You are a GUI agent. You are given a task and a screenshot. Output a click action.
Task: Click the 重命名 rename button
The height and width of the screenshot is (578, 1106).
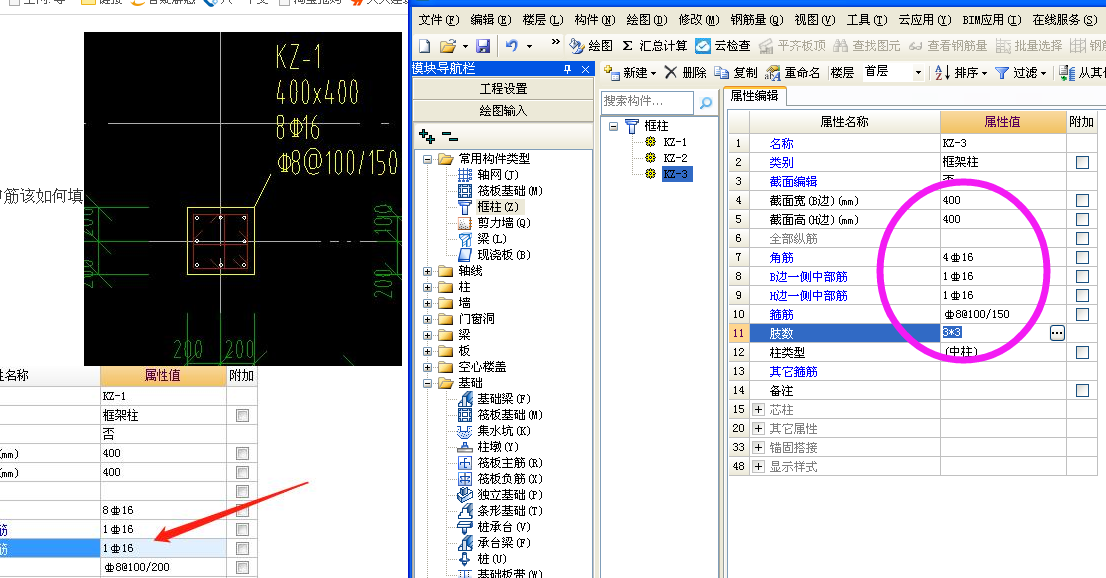click(x=793, y=73)
